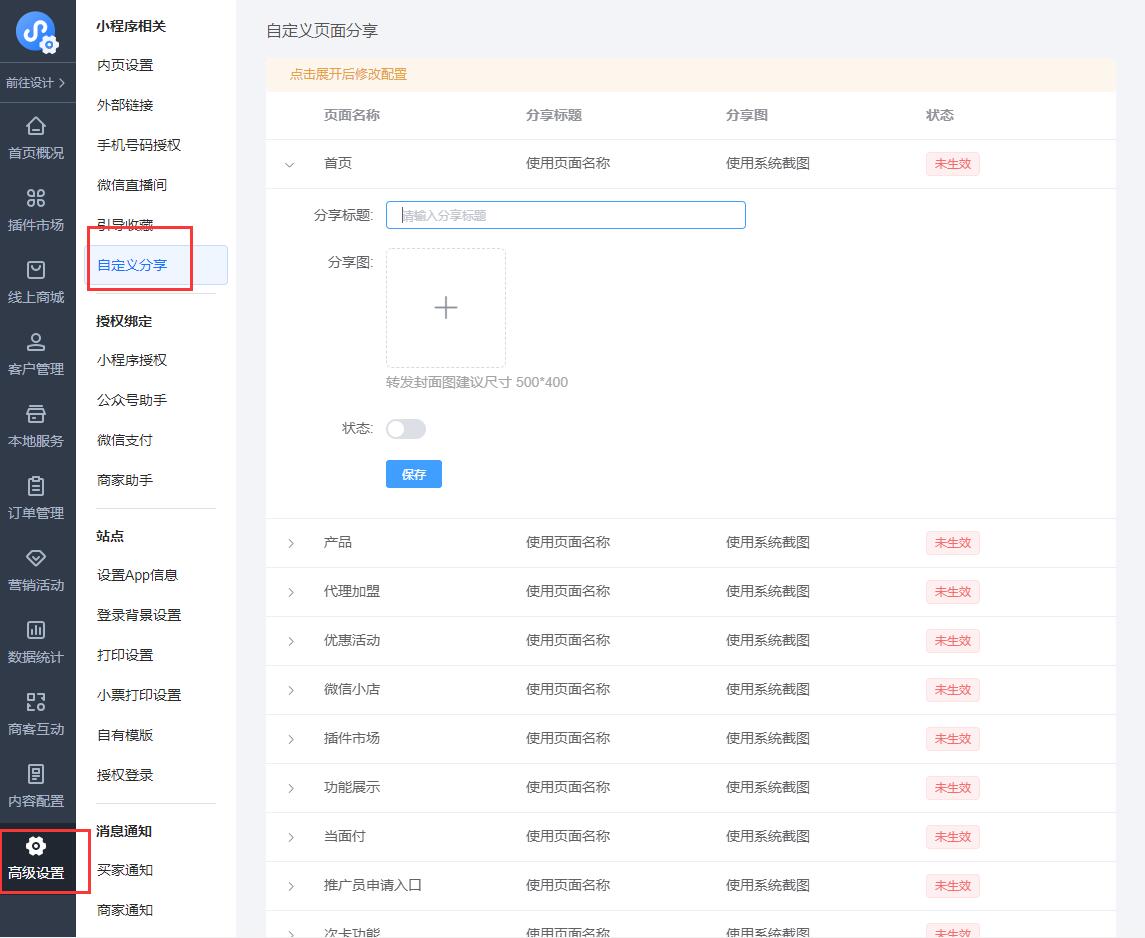The image size is (1145, 938).
Task: Open 微信支付 menu item
Action: [125, 440]
